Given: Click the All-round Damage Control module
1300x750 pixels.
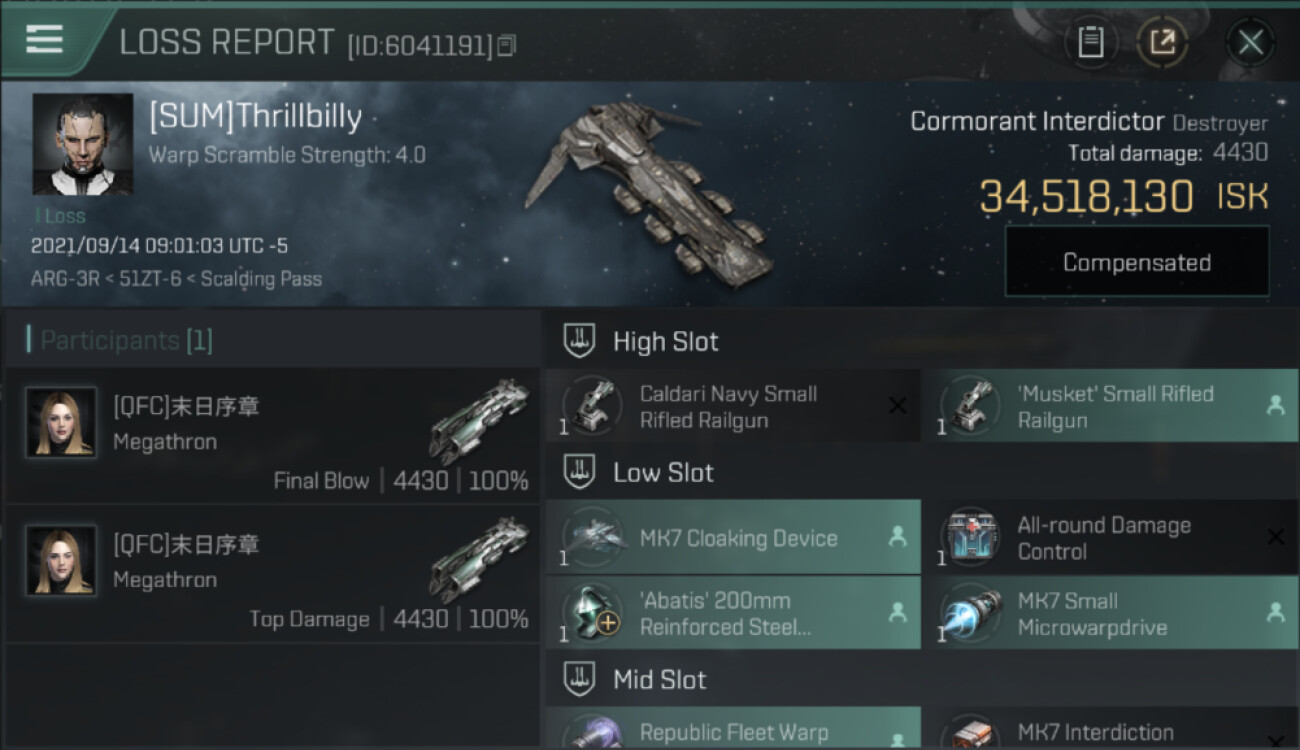Looking at the screenshot, I should click(x=1110, y=537).
